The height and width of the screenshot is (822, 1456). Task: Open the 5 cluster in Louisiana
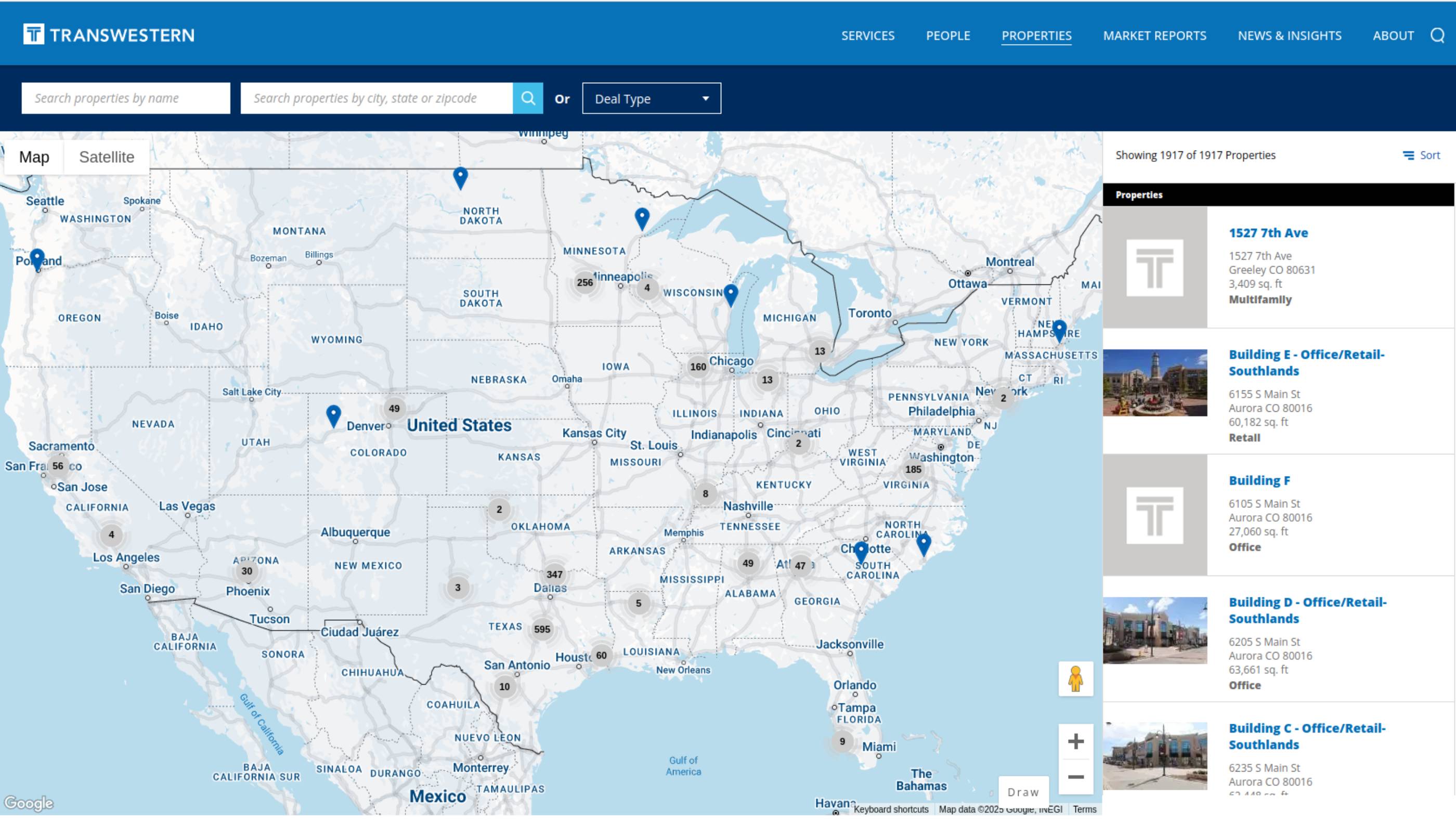638,603
